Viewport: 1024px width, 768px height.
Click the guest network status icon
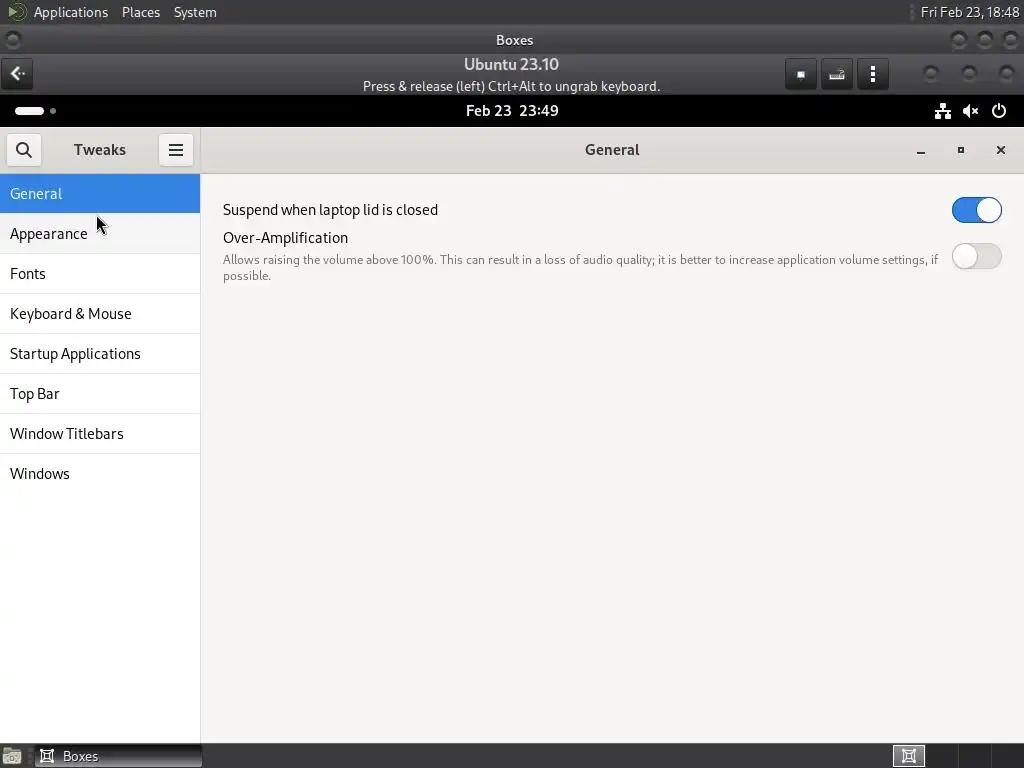pos(942,111)
